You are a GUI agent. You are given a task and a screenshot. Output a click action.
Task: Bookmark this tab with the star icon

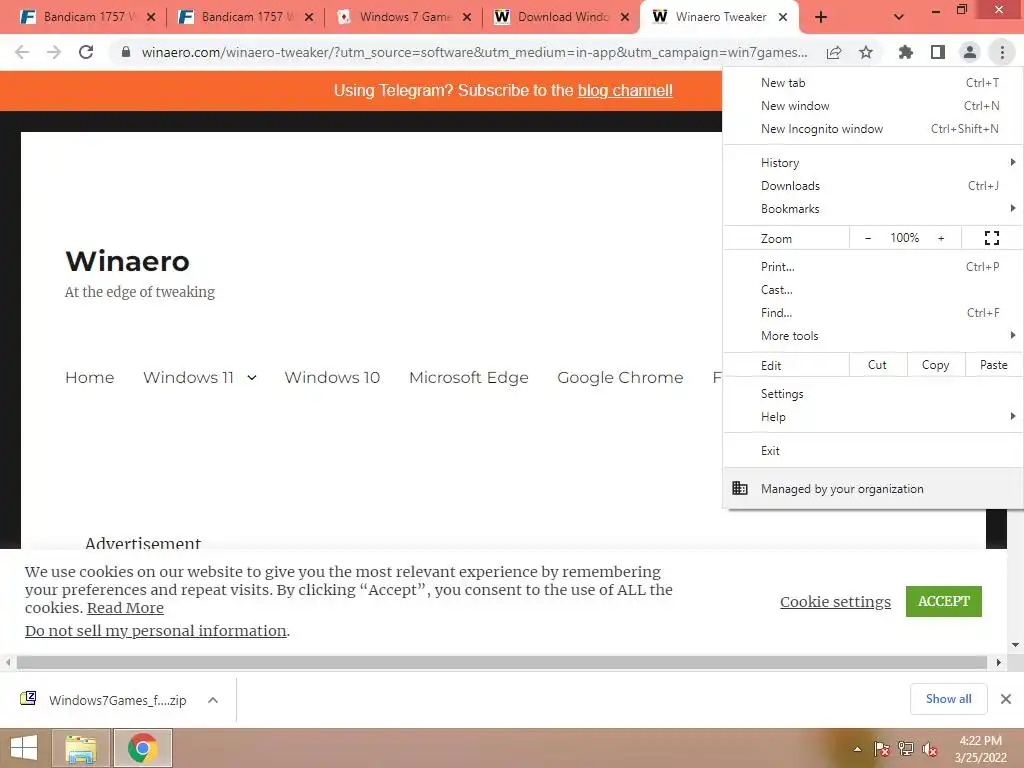pos(866,52)
